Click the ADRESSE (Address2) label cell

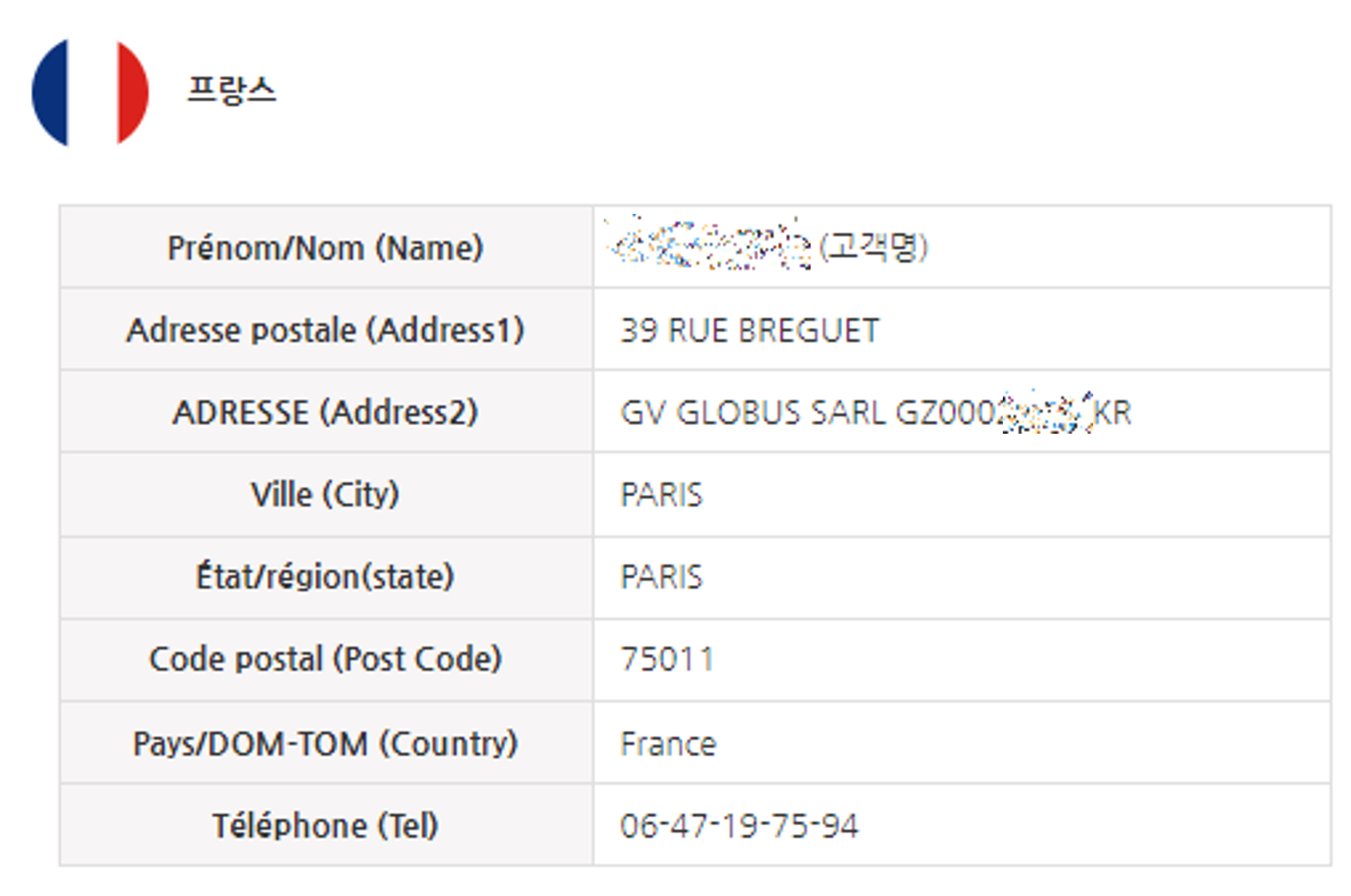326,412
